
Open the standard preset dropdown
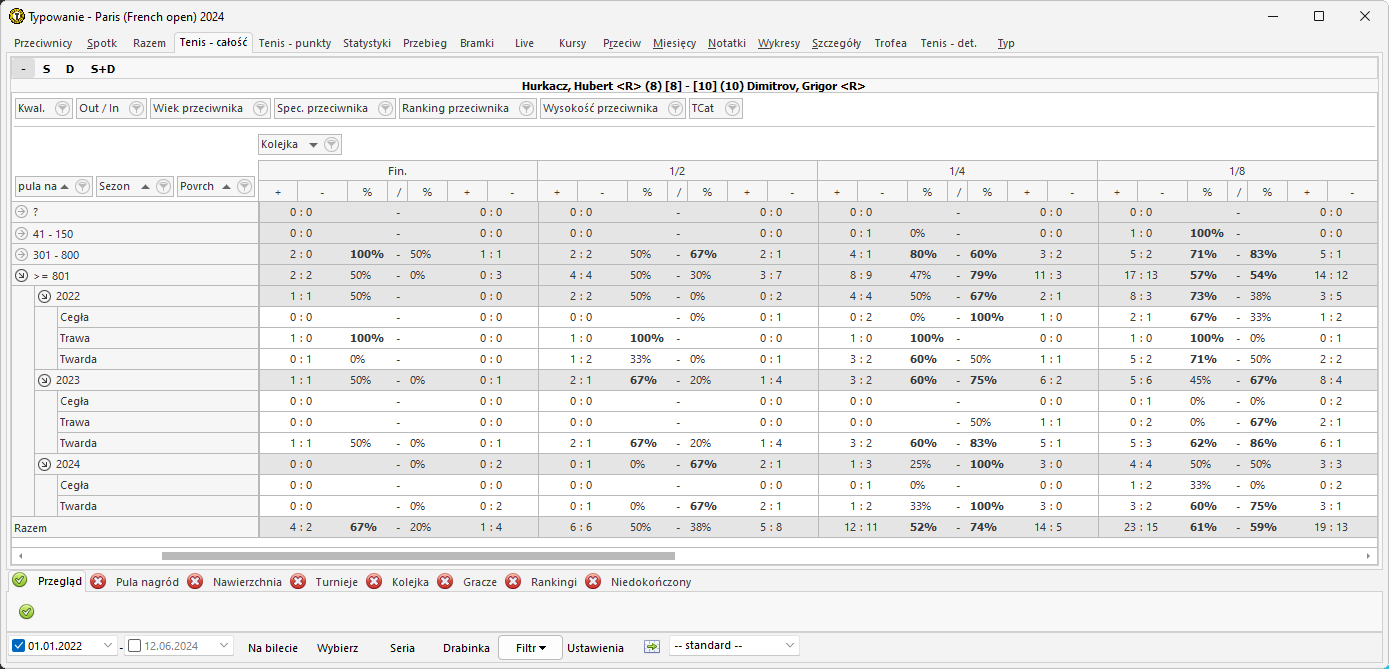[x=734, y=646]
